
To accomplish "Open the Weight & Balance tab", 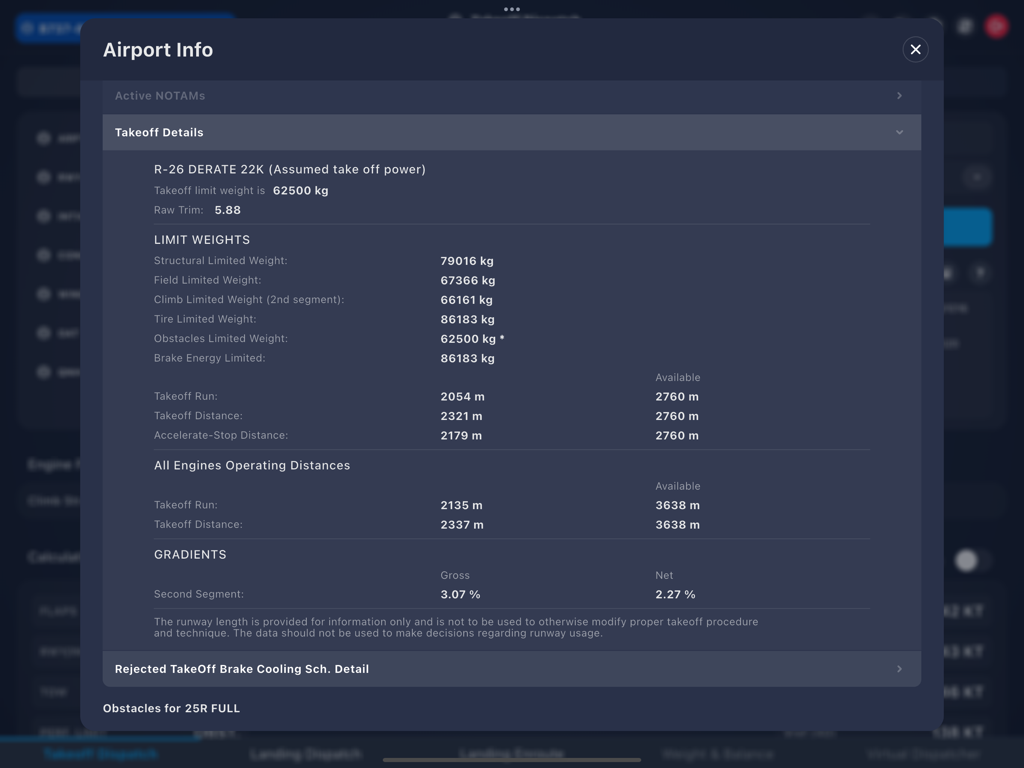I will click(x=716, y=754).
